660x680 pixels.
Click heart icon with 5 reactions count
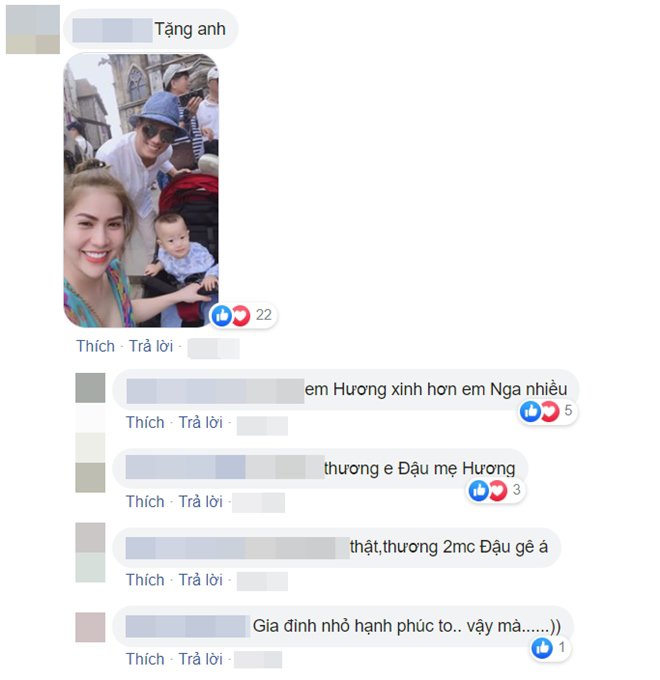click(x=549, y=411)
